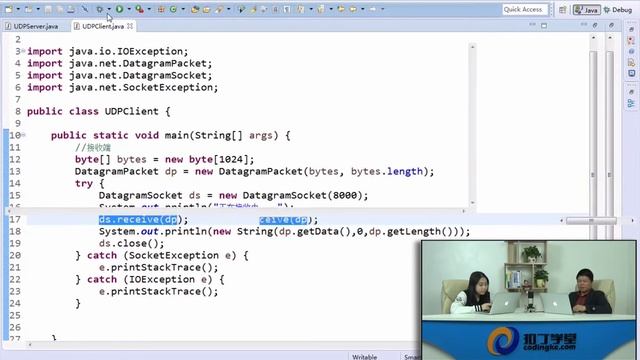Click the Search flashlight toolbar icon

coord(220,9)
